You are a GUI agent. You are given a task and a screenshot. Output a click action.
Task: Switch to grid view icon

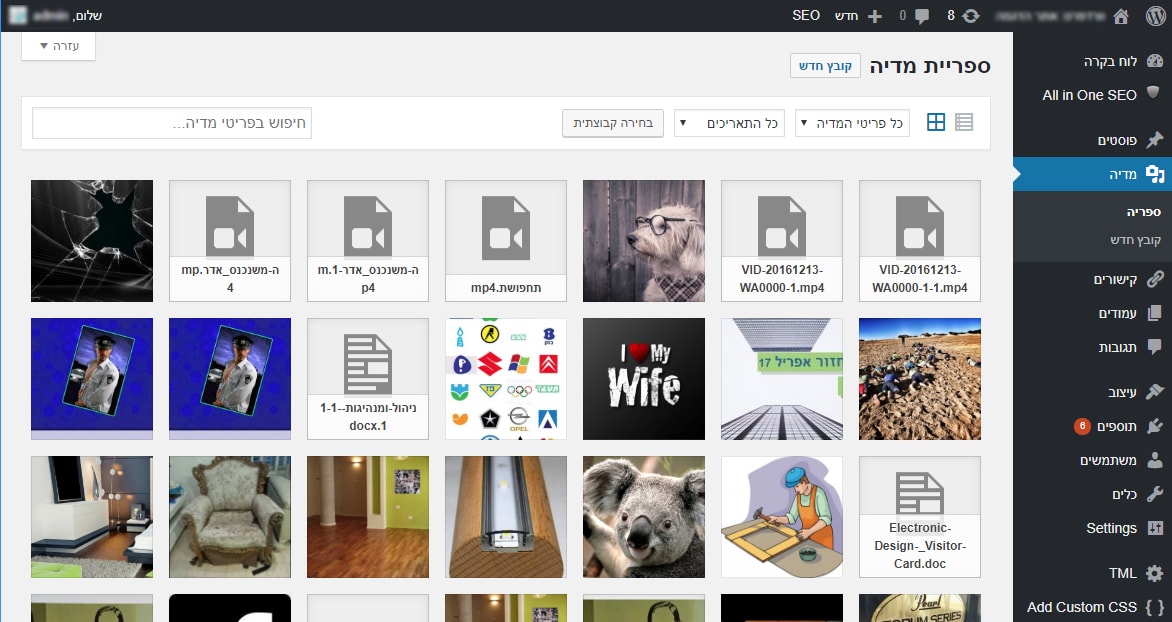[936, 122]
